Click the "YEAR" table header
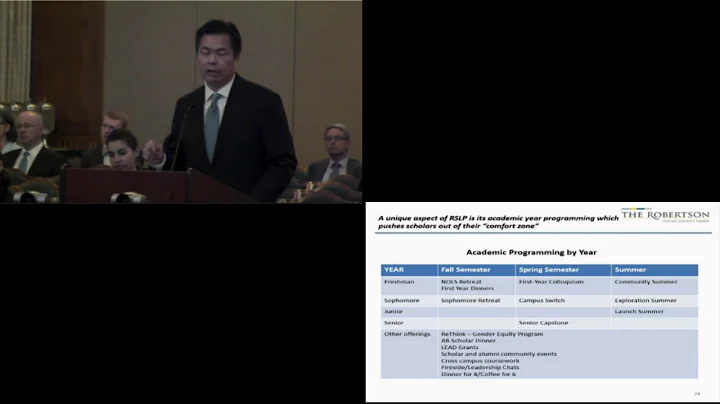 tap(394, 270)
